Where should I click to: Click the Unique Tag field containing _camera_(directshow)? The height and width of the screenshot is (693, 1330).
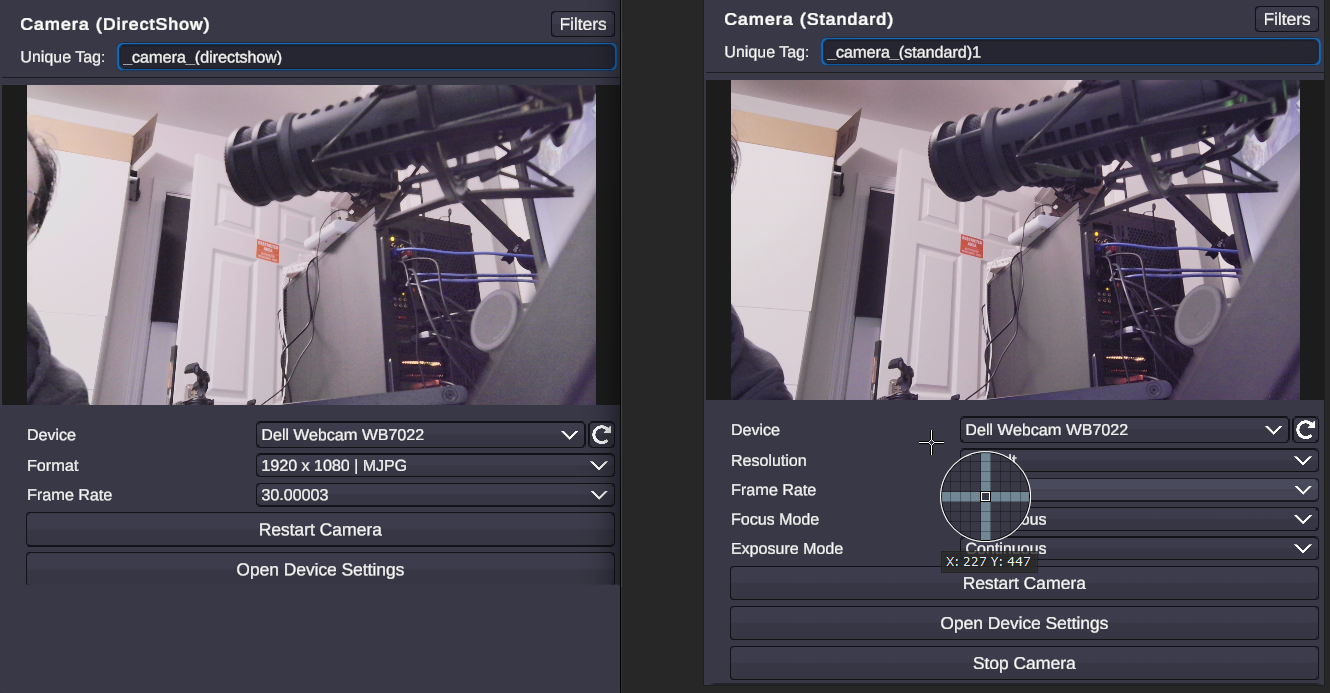365,57
